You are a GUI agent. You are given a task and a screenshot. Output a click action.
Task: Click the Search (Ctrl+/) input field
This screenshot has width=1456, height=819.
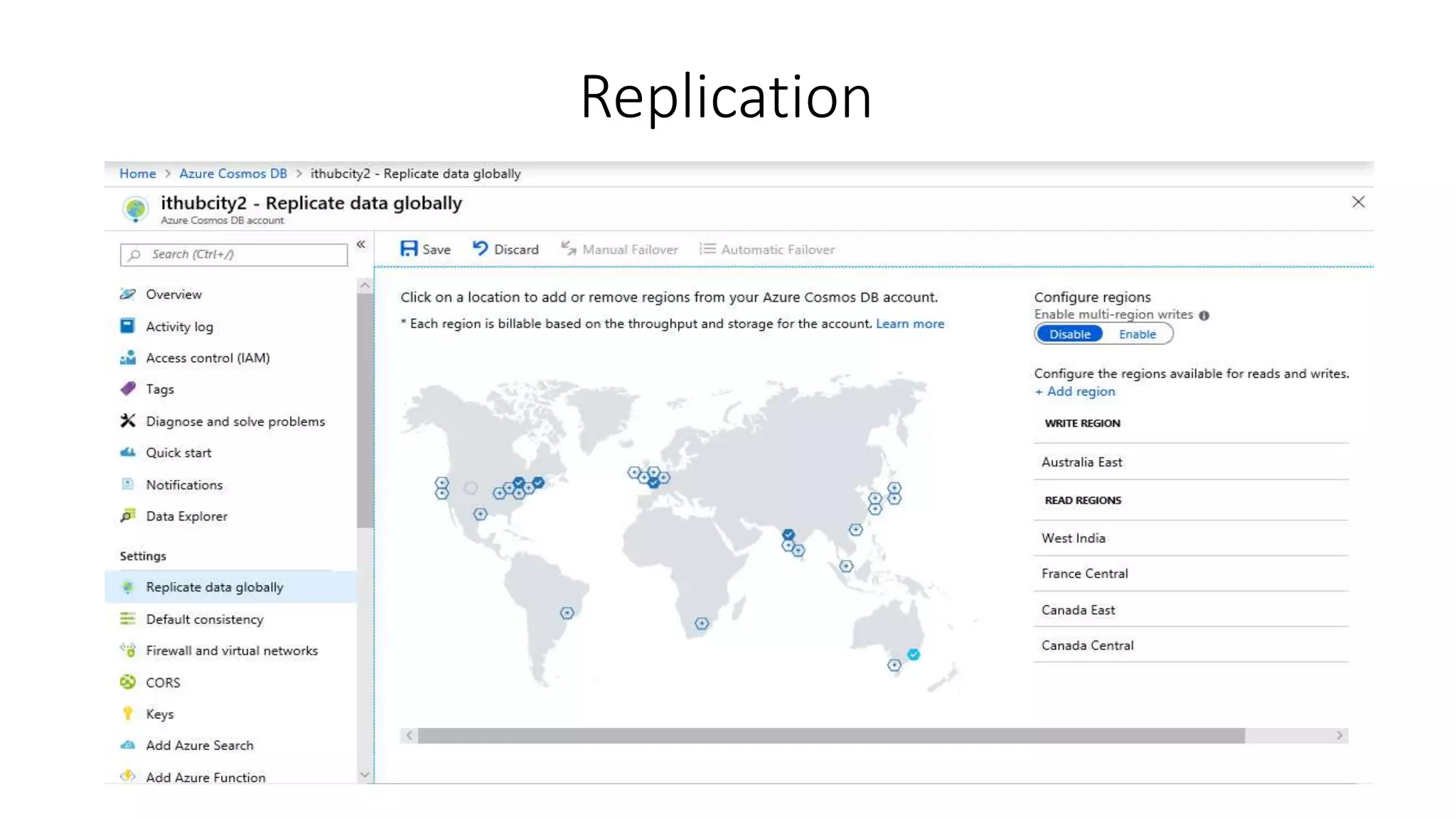[x=234, y=255]
